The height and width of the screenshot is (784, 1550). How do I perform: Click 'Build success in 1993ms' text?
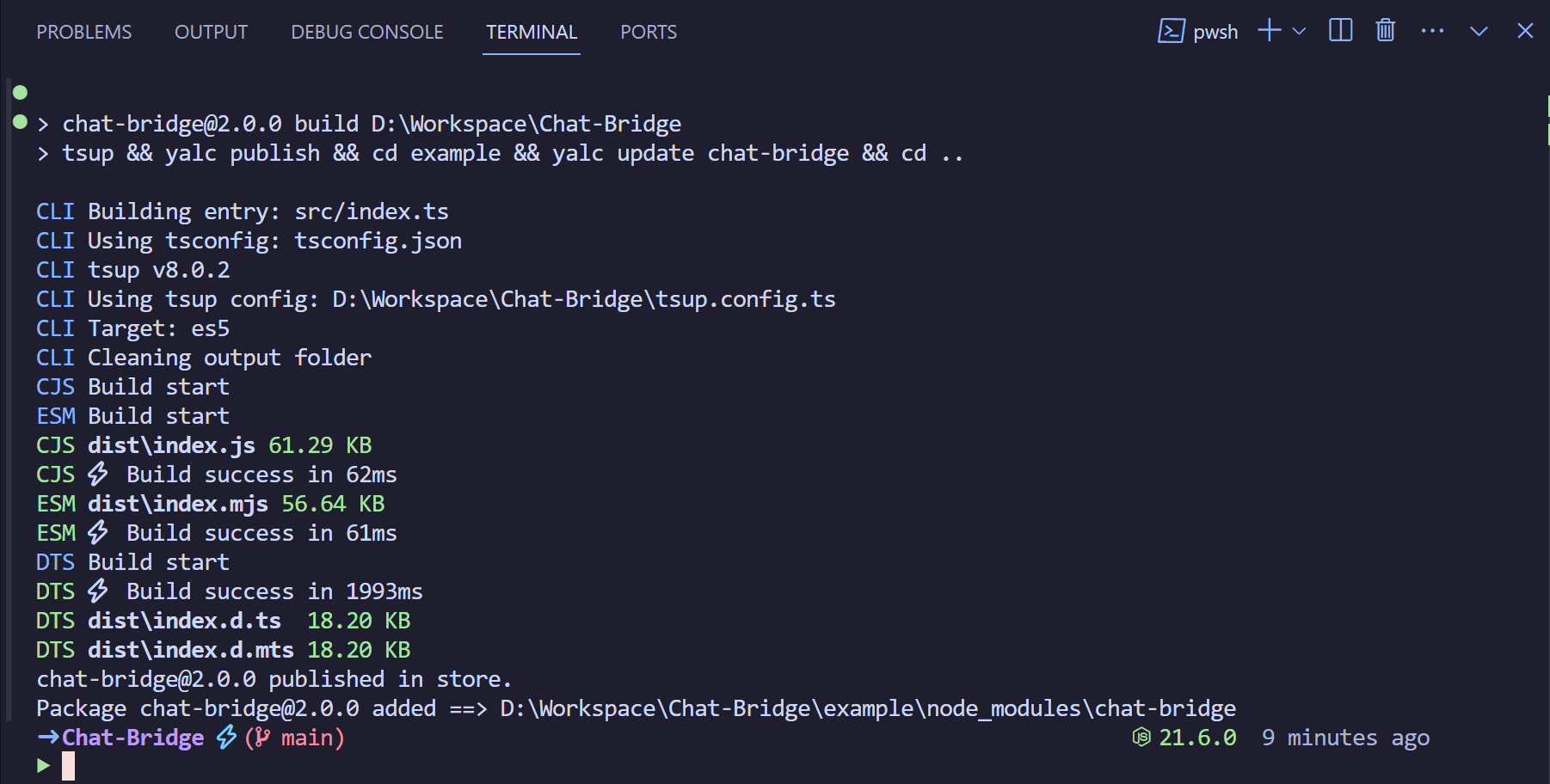pos(274,591)
